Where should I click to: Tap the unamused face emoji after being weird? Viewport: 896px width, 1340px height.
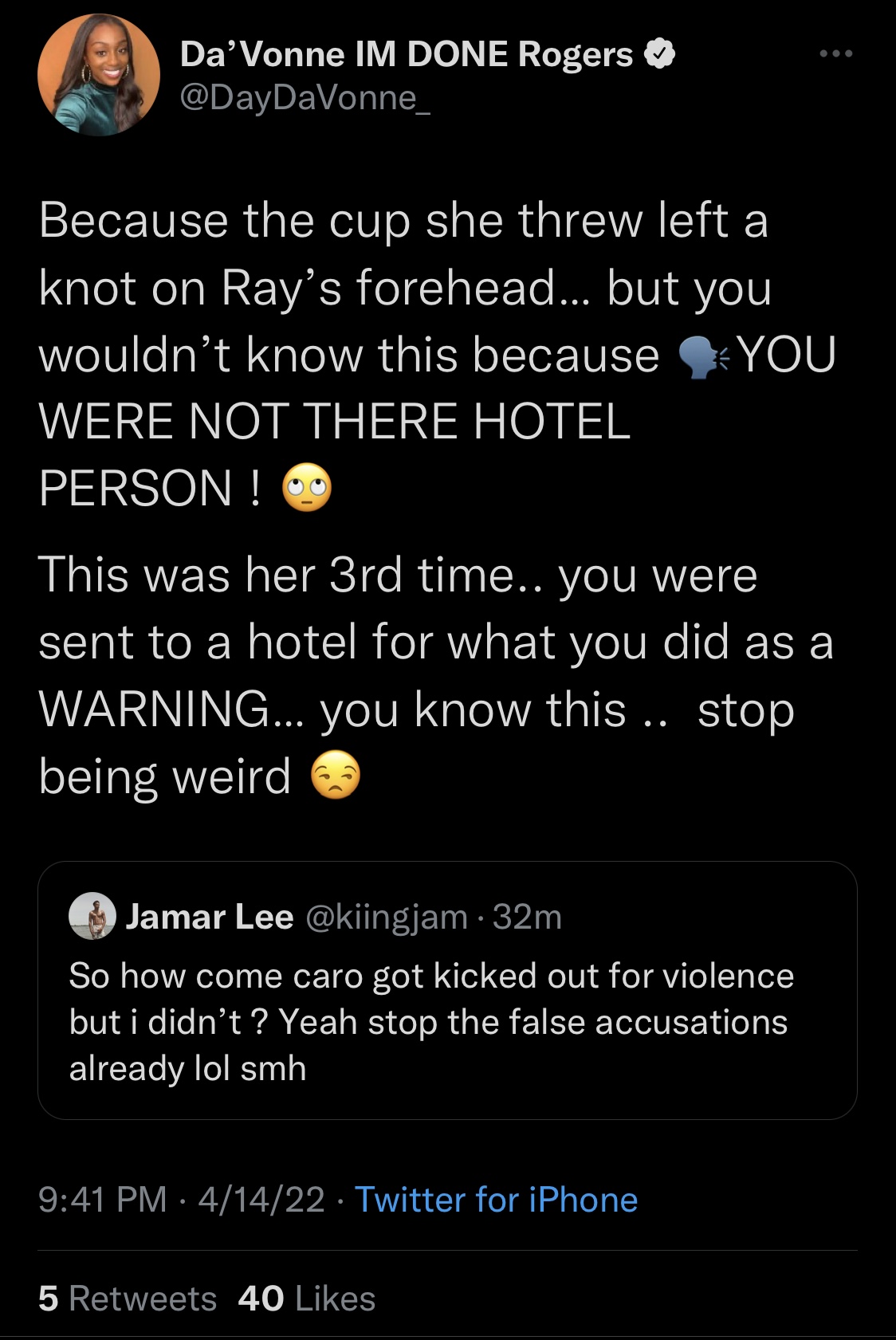click(336, 776)
